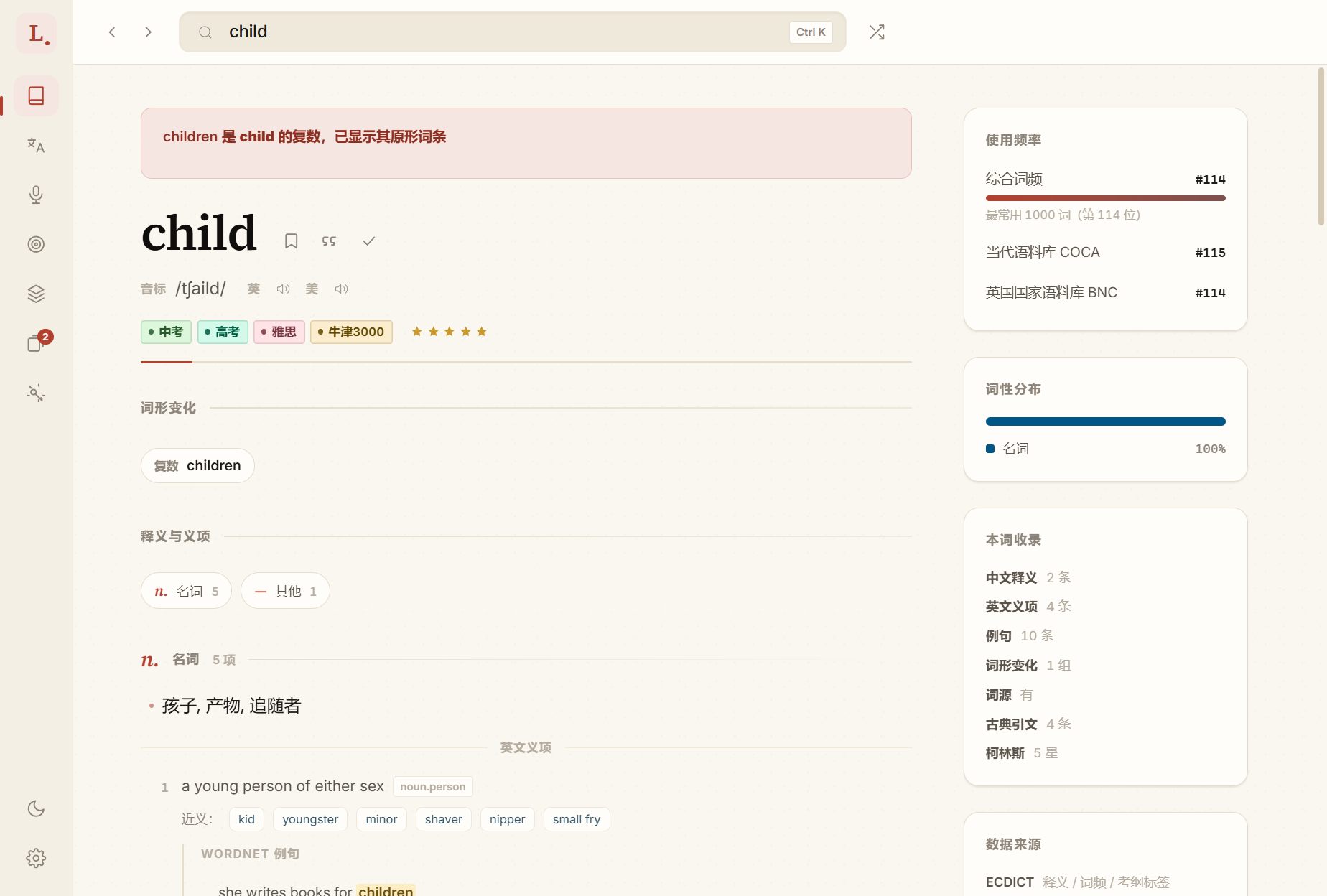Click the shuffle random word icon
The image size is (1327, 896).
(x=877, y=32)
